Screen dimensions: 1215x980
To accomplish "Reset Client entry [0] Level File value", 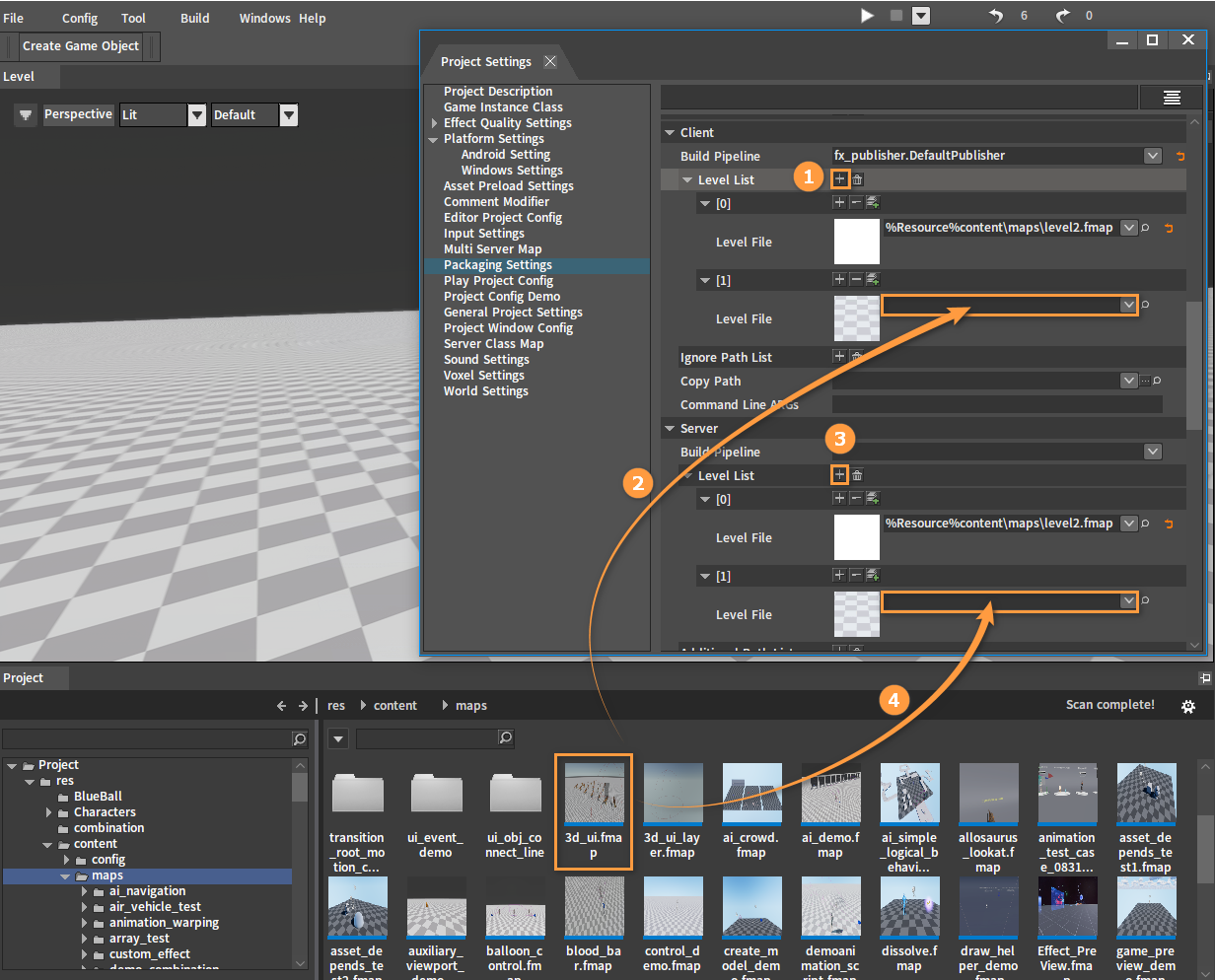I will pyautogui.click(x=1170, y=228).
